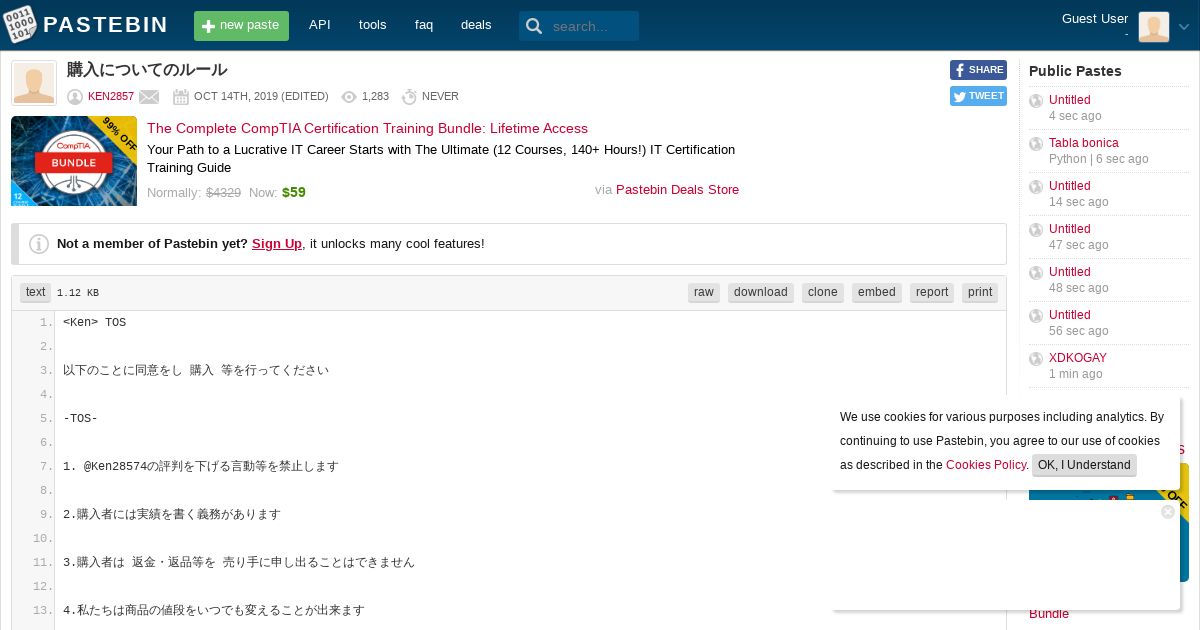Click globe icon beside Untitled 14 sec ago
Image resolution: width=1200 pixels, height=630 pixels.
1036,187
